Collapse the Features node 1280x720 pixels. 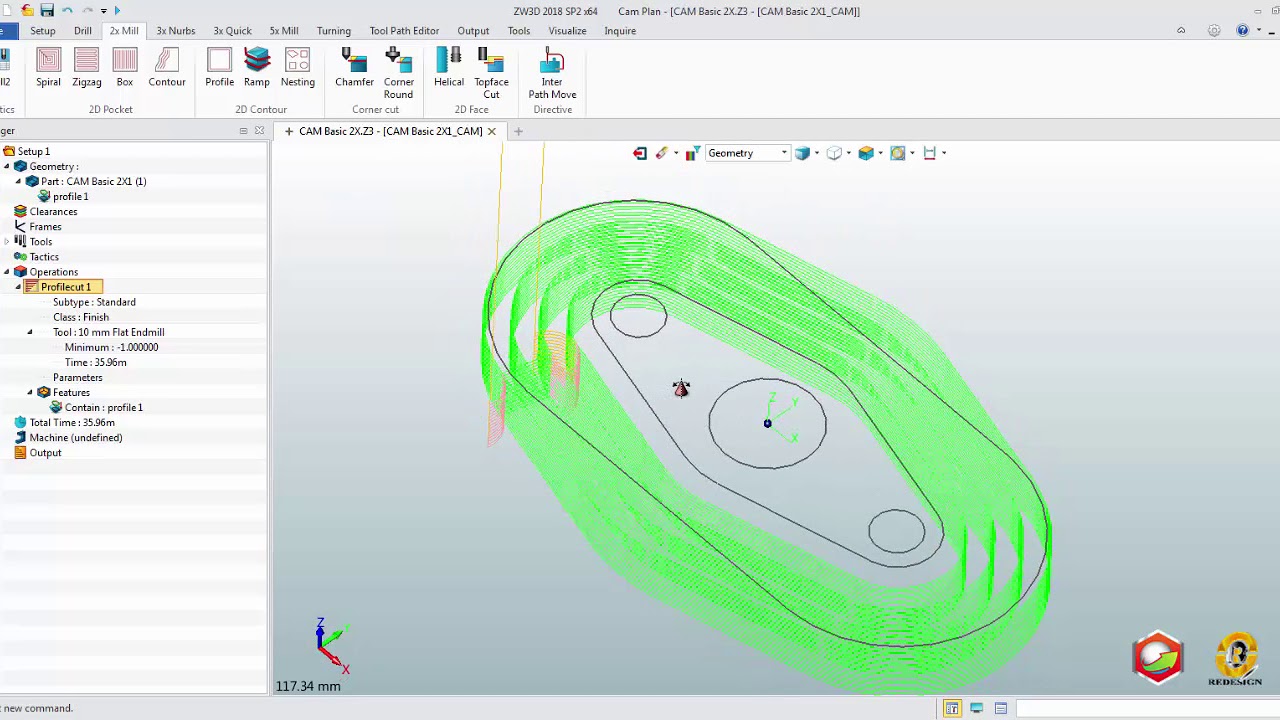30,392
